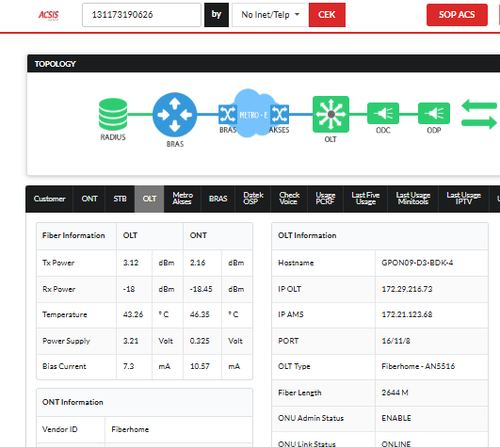Open the Datek OSP tab
Viewport: 500px width, 447px height.
click(x=253, y=199)
